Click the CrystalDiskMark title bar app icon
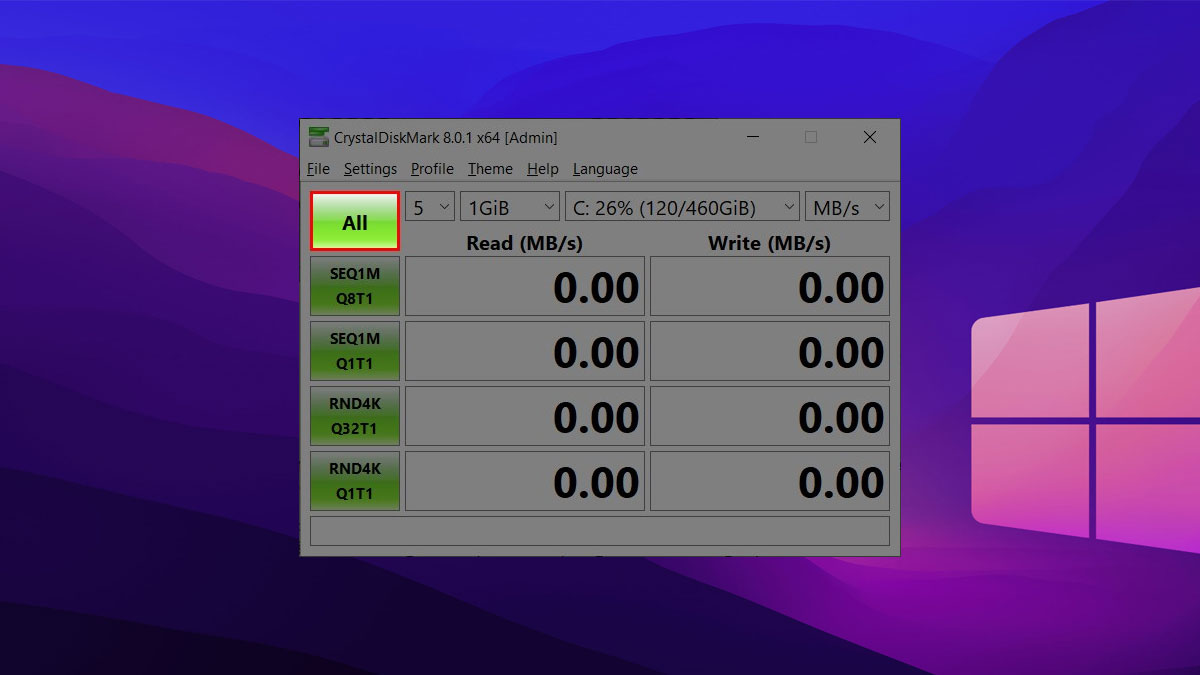Viewport: 1200px width, 675px height. 319,137
